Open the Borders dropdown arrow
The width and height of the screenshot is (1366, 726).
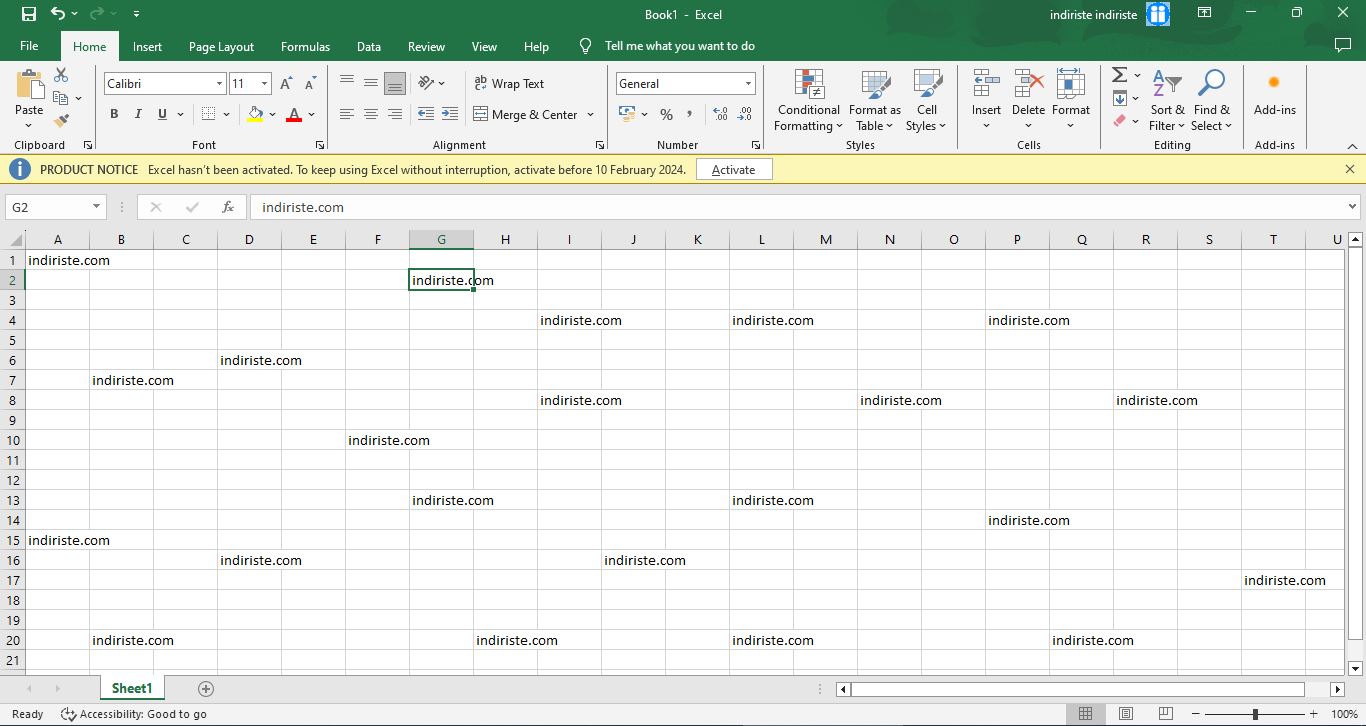[x=227, y=114]
